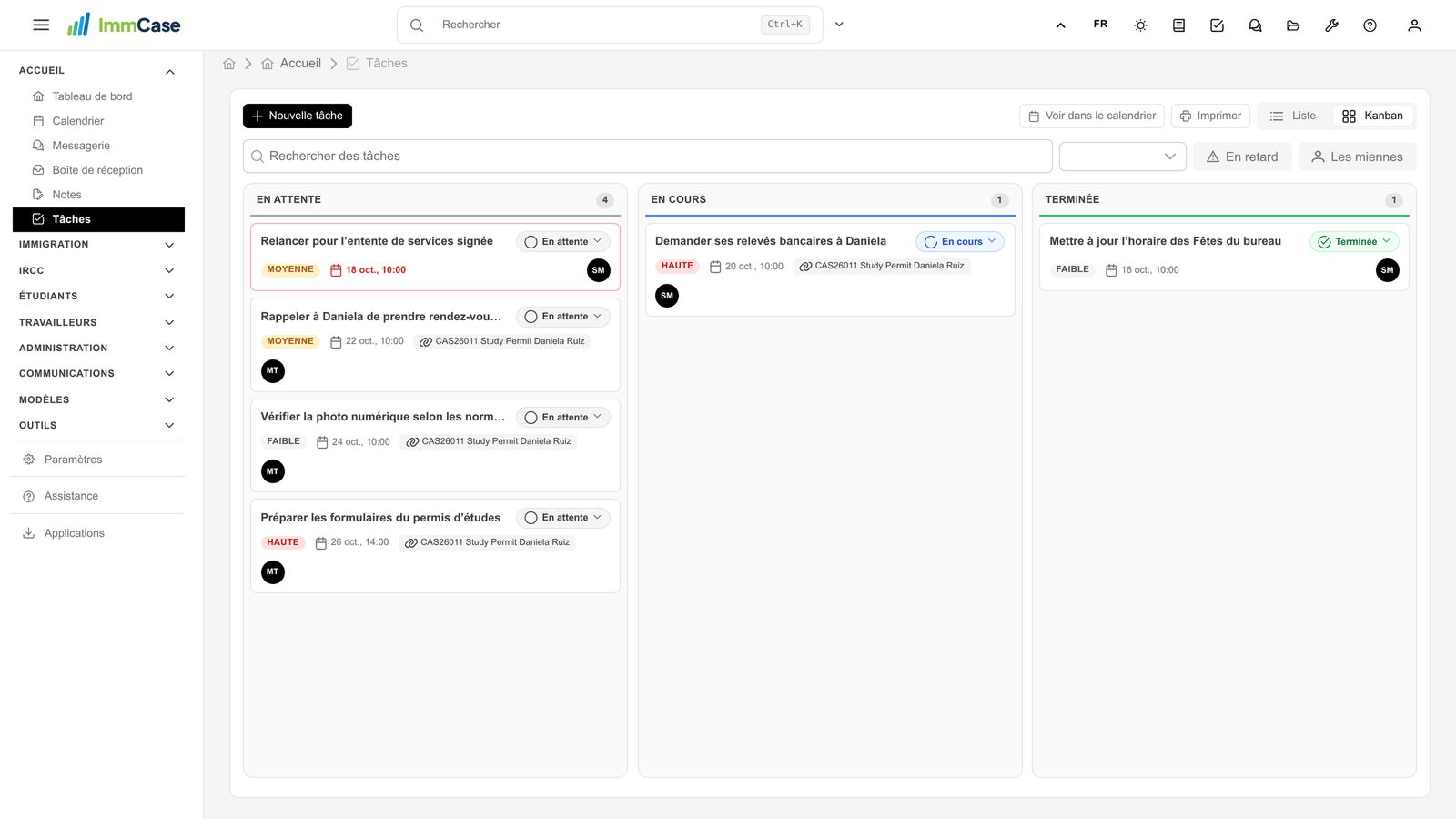Click the home icon in the breadcrumb
This screenshot has width=1456, height=819.
coord(229,64)
